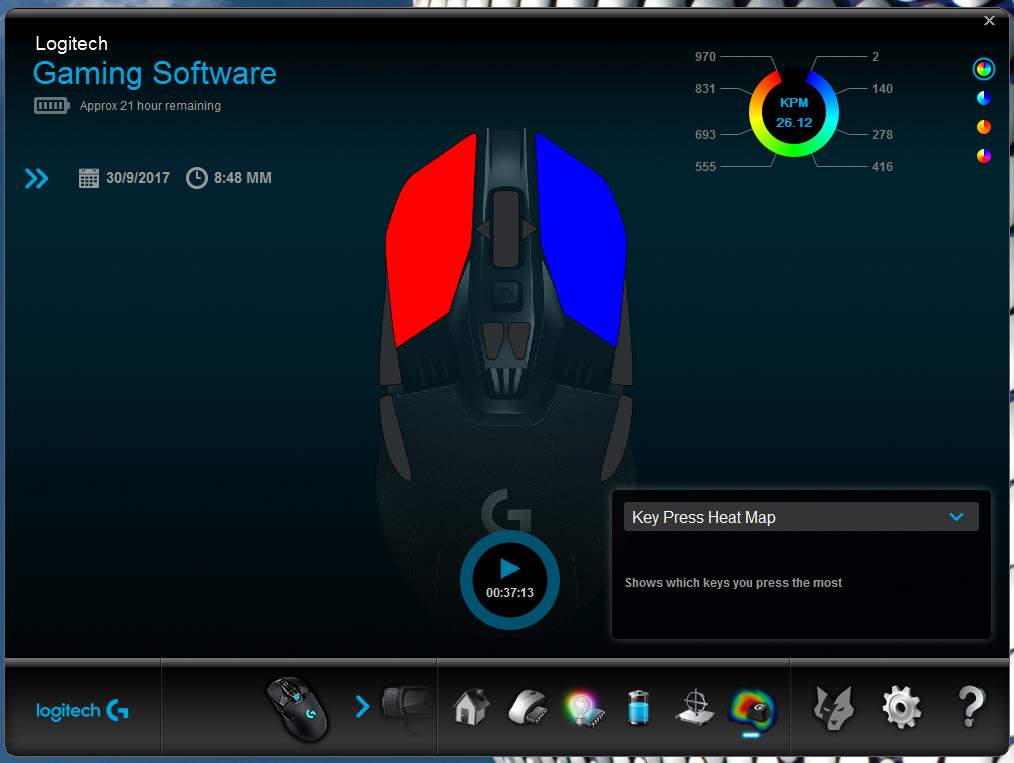
Task: Select the multicolor bottom scheme circle
Action: click(984, 156)
